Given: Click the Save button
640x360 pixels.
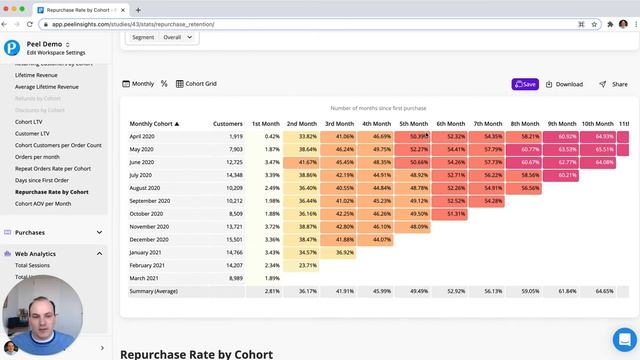Looking at the screenshot, I should [x=525, y=84].
